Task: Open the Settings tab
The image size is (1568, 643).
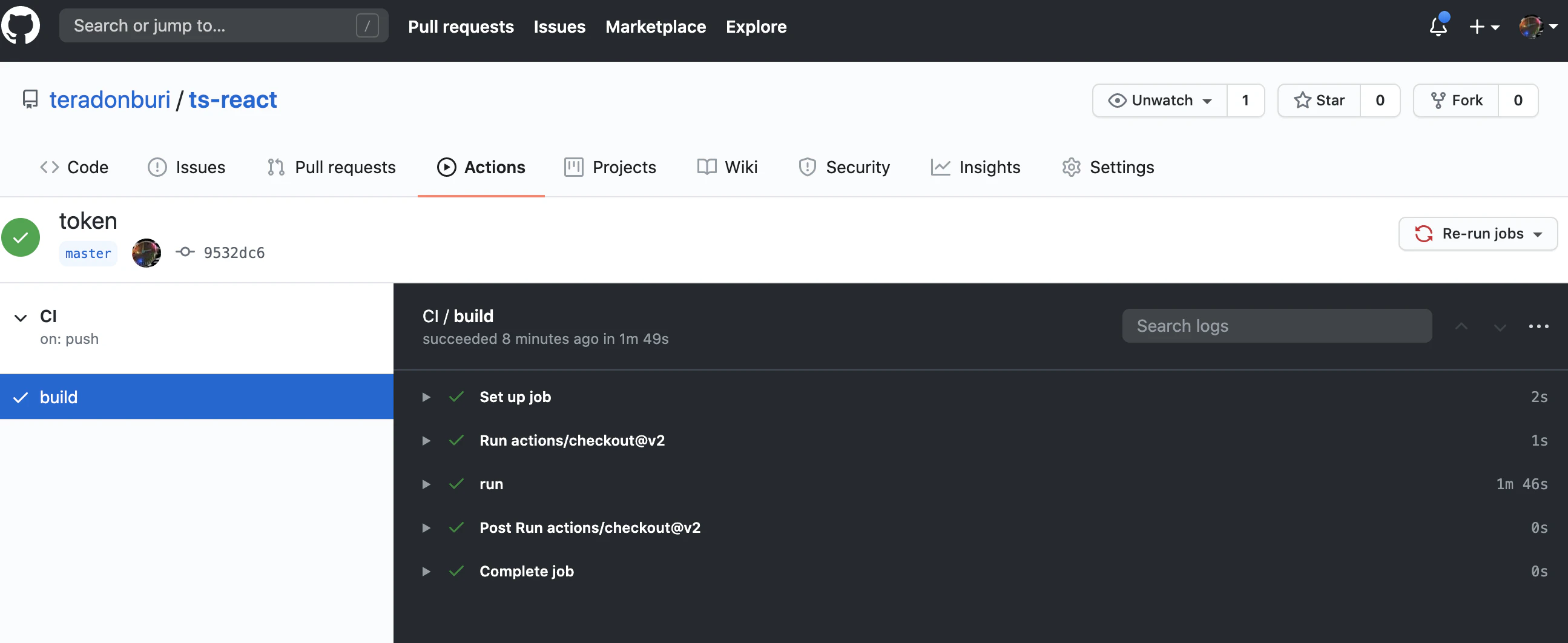Action: pos(1108,168)
